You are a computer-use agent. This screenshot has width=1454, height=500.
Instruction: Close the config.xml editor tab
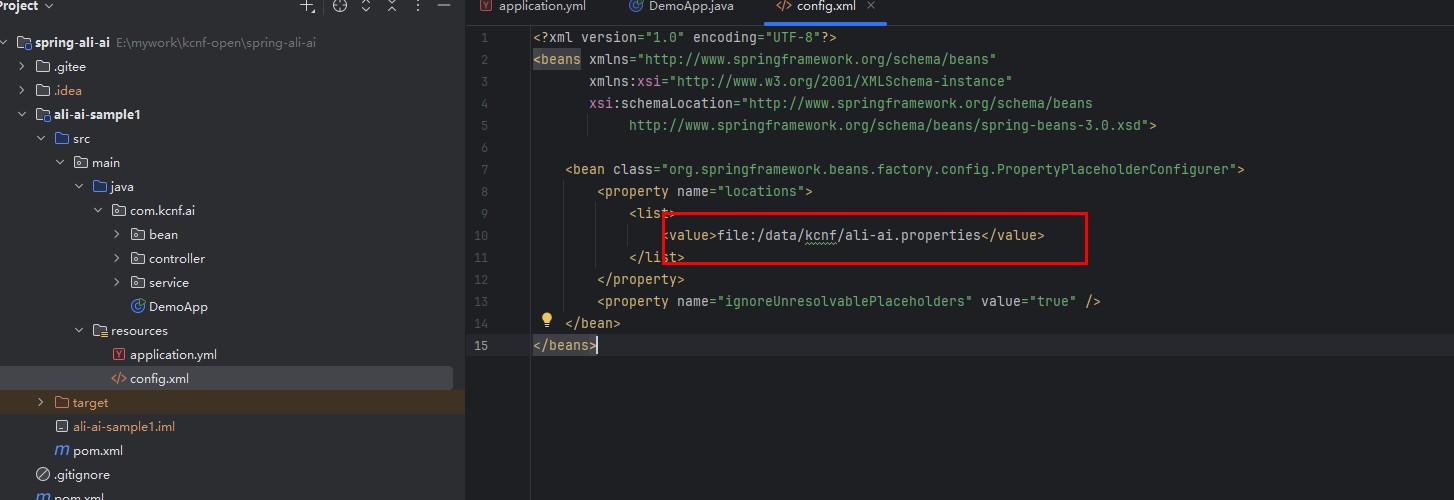pos(870,6)
